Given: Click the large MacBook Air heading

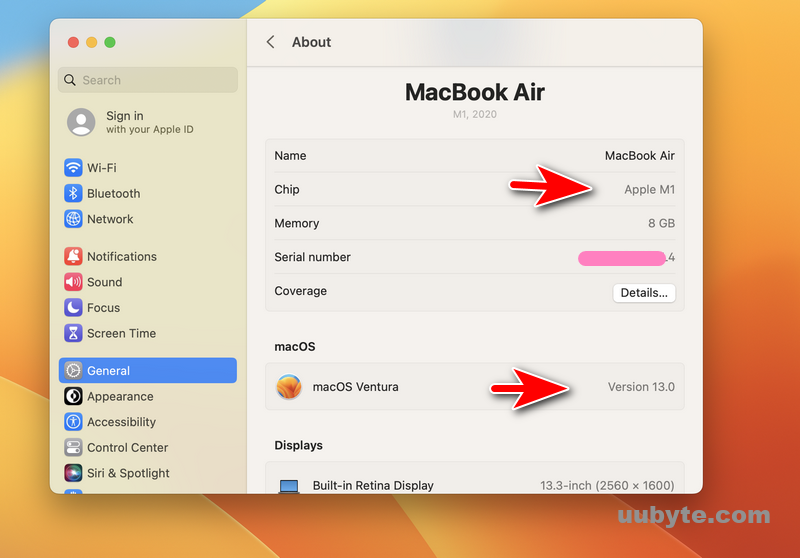Looking at the screenshot, I should (474, 92).
